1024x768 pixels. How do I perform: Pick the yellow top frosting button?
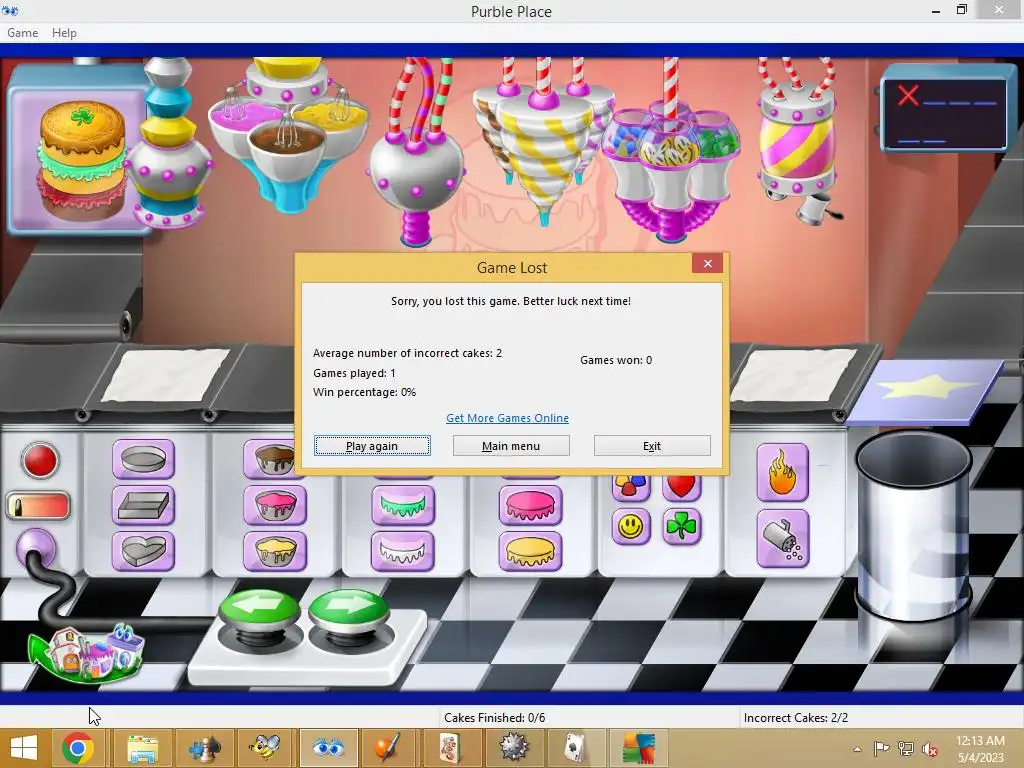[x=530, y=551]
